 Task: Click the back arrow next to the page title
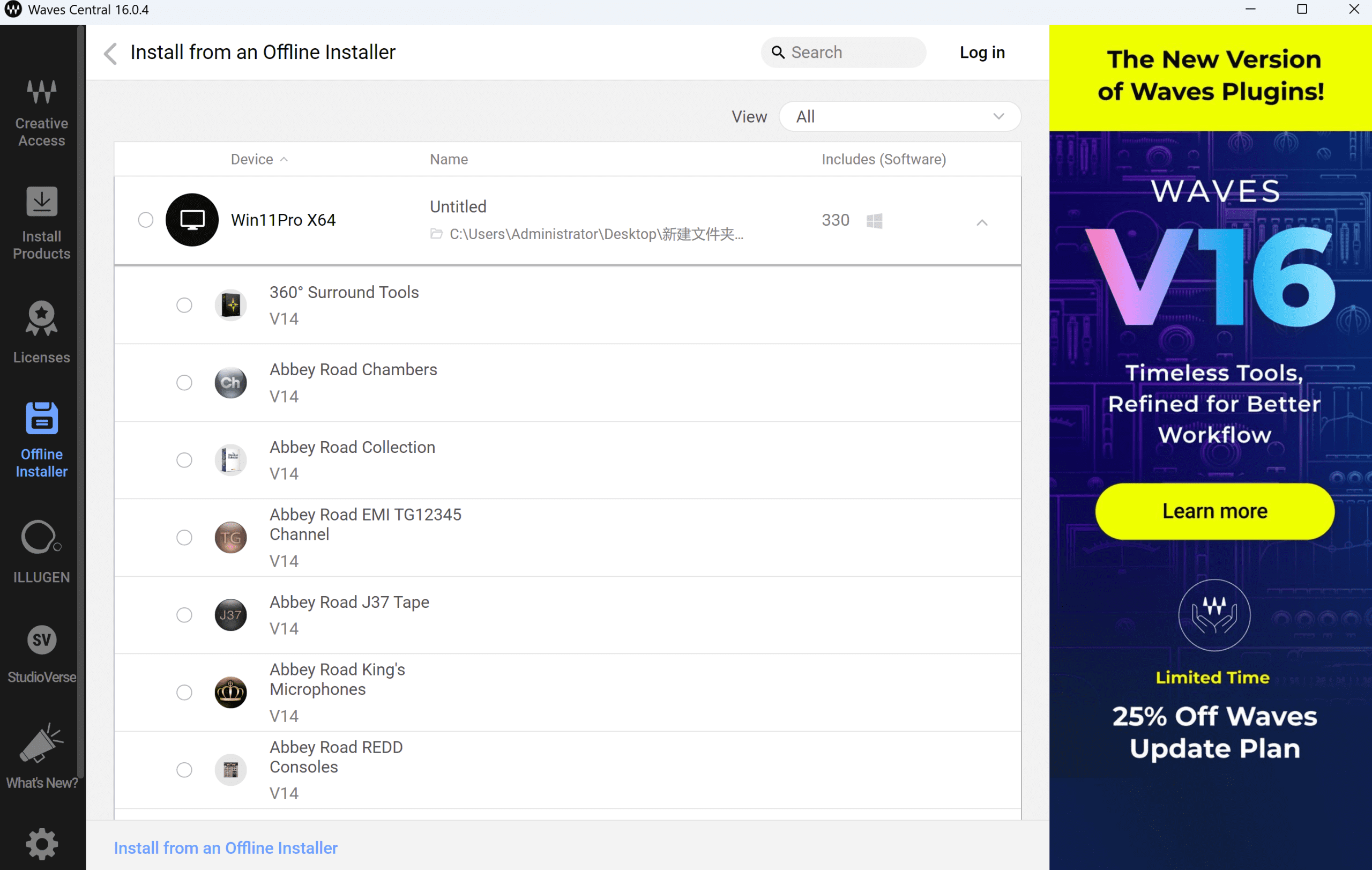tap(110, 53)
